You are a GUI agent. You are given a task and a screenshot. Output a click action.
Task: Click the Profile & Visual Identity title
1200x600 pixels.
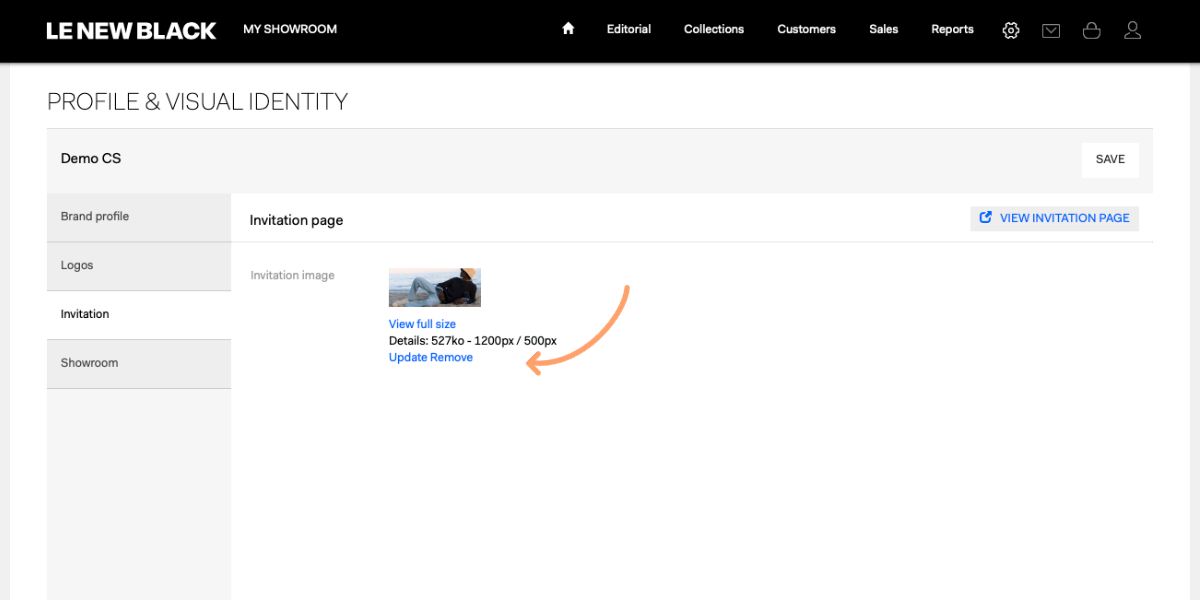(197, 101)
